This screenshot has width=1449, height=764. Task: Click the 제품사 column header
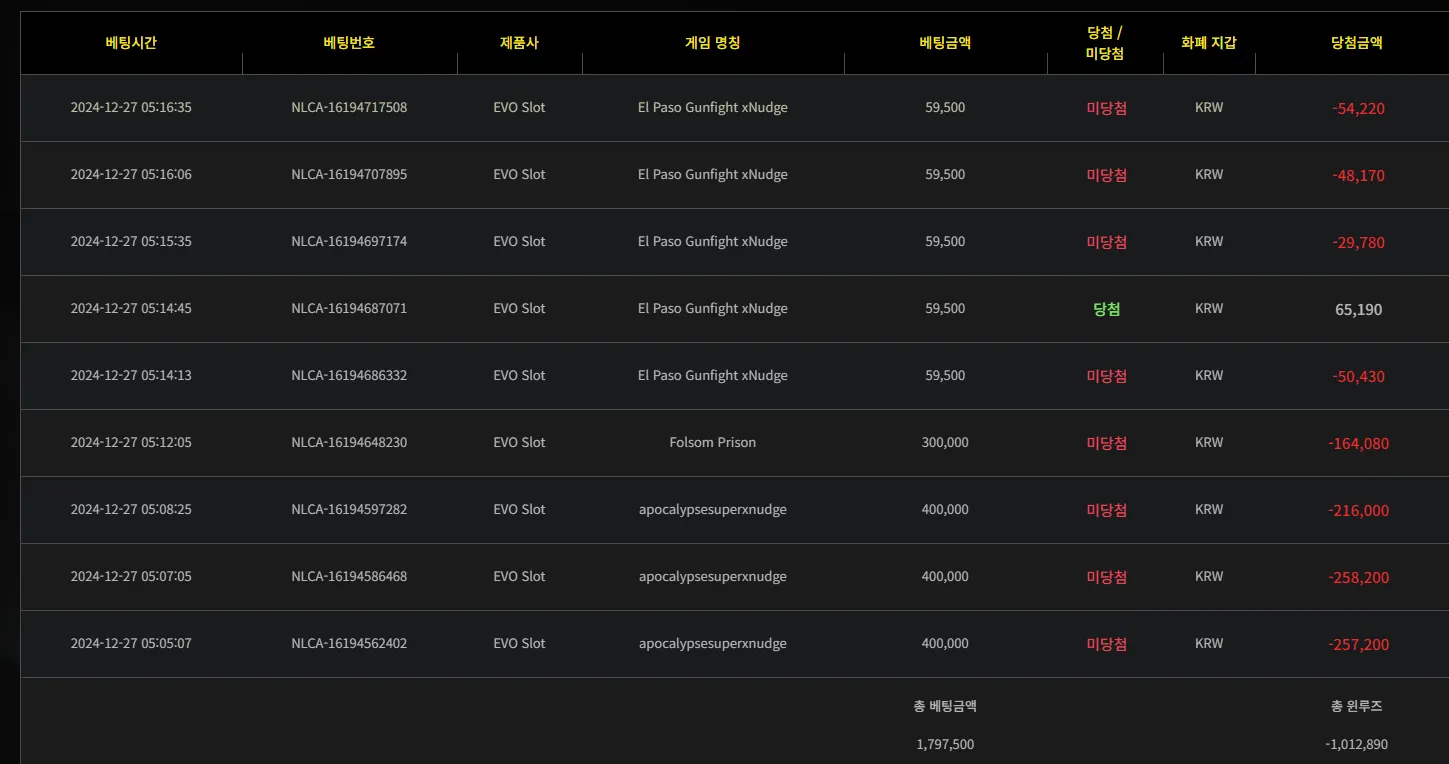pos(519,43)
